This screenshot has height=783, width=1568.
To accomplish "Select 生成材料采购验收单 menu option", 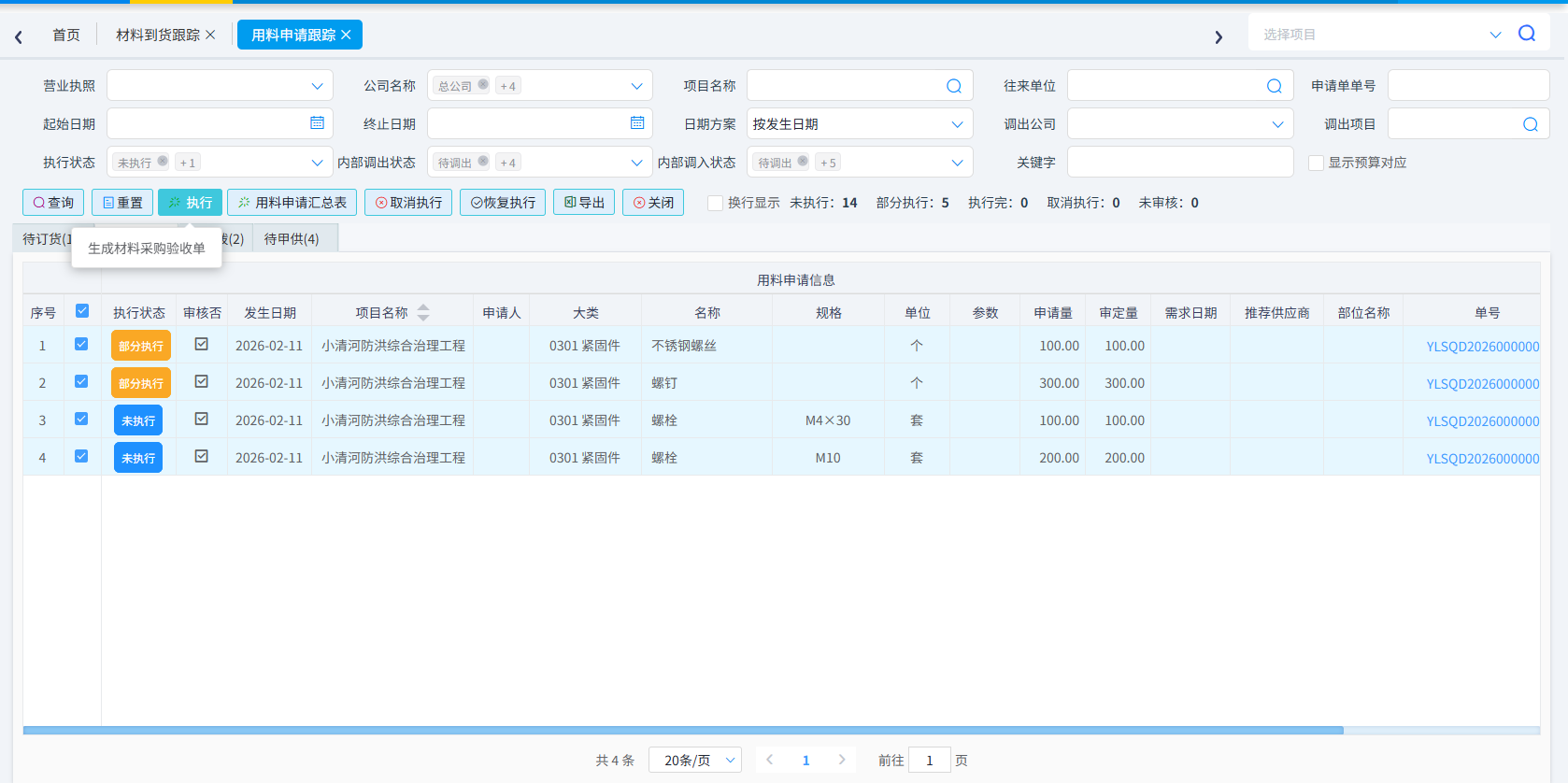I will pyautogui.click(x=147, y=249).
